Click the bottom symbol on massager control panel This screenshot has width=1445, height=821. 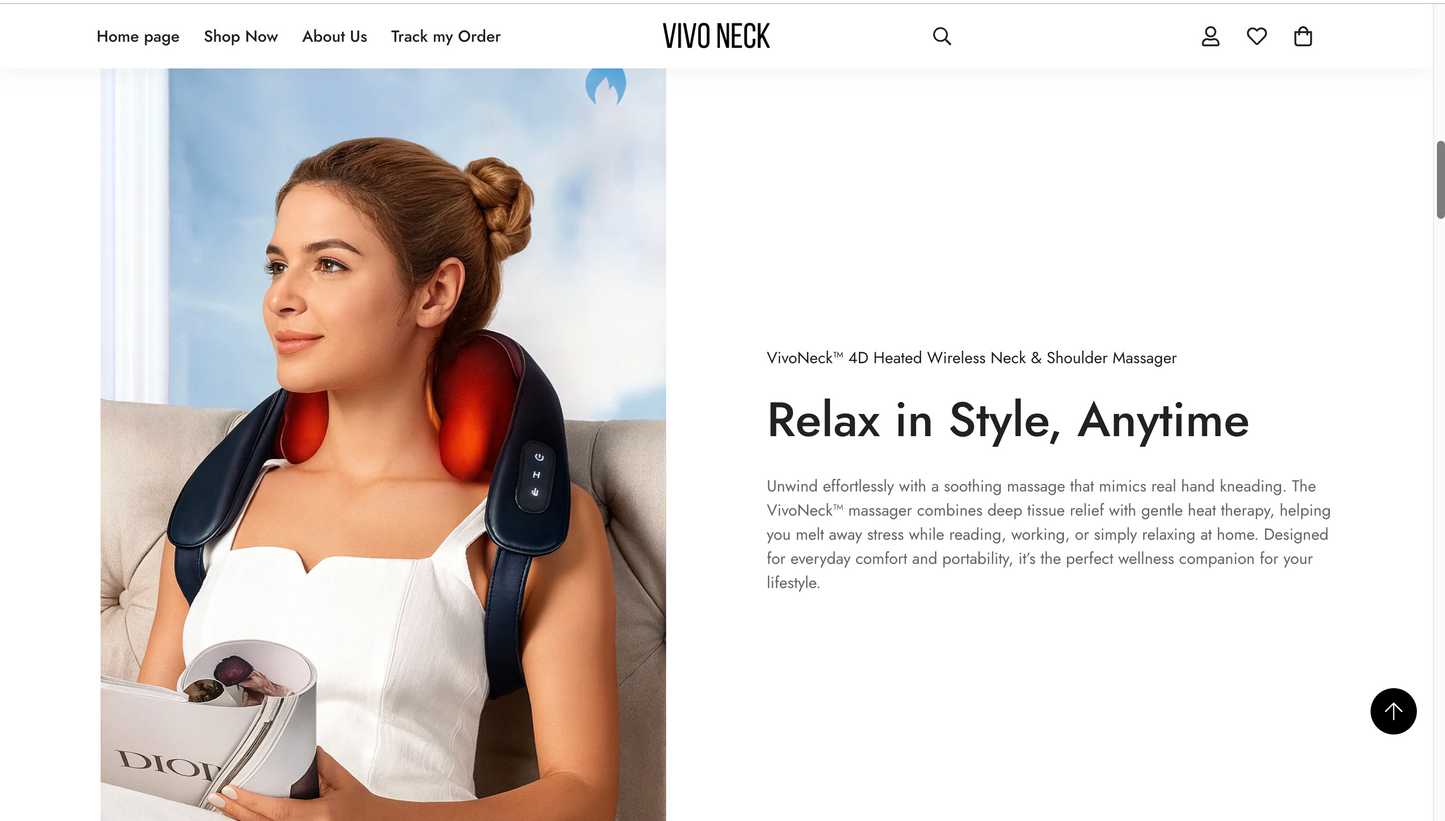[x=536, y=493]
